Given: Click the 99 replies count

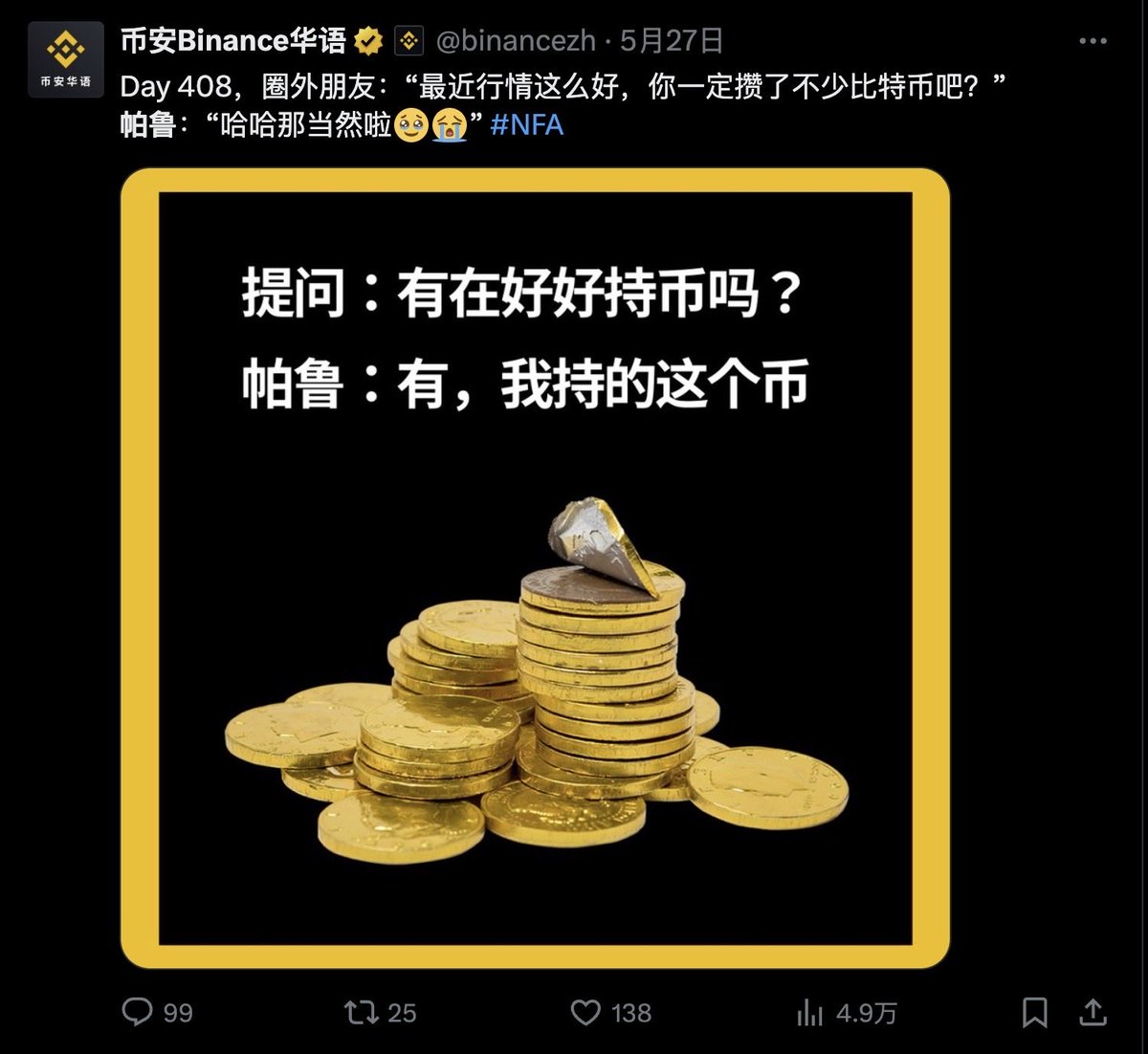Looking at the screenshot, I should [x=178, y=1013].
